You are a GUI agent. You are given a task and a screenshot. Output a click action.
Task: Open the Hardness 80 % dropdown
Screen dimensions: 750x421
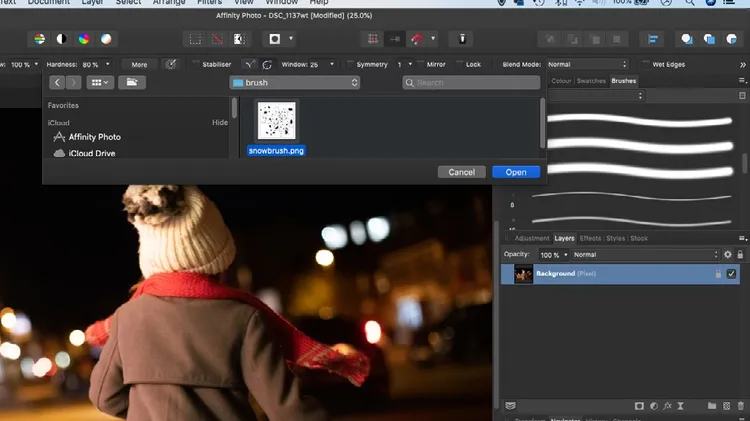(108, 64)
